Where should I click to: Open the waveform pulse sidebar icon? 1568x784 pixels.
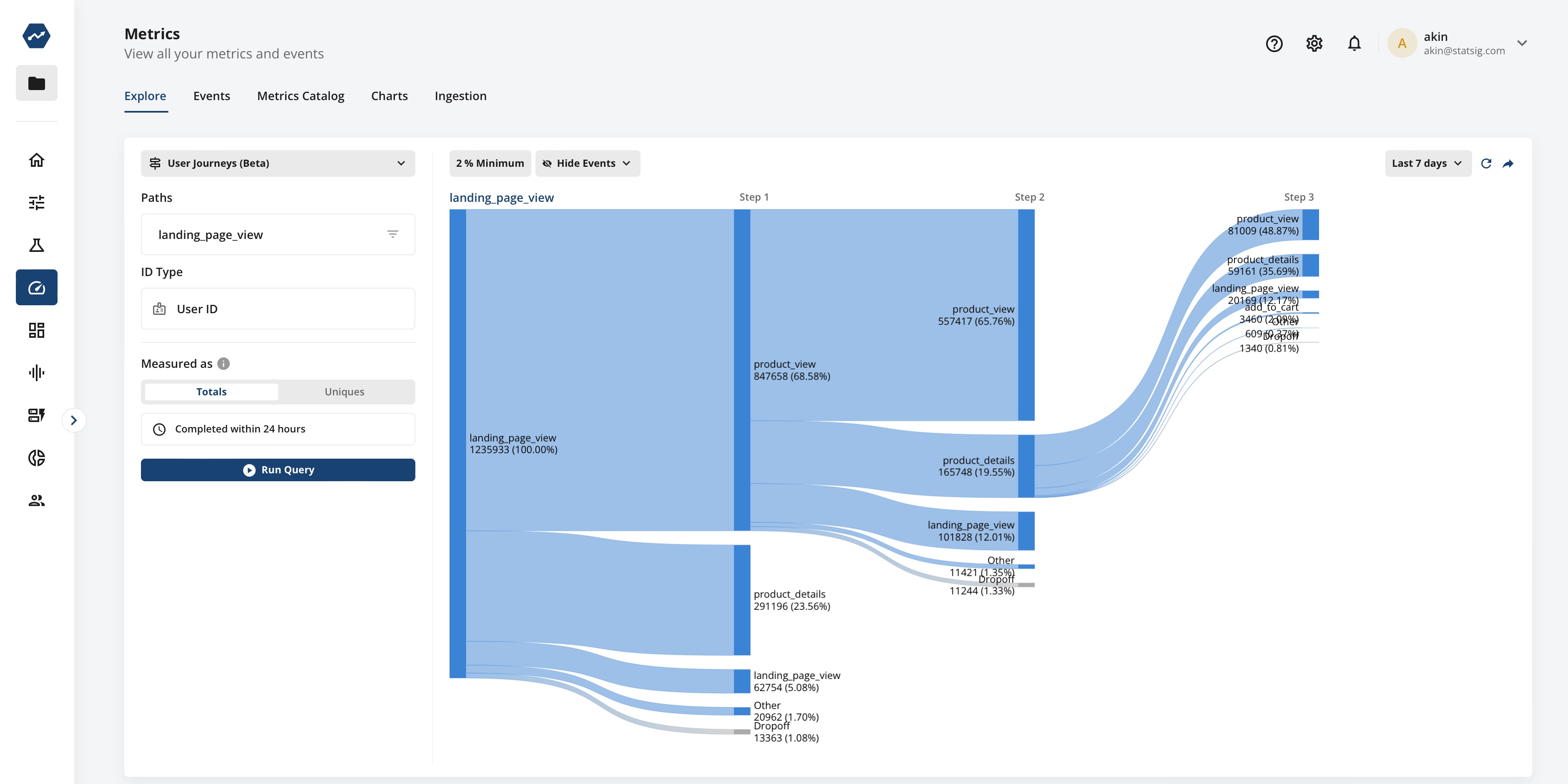[x=37, y=372]
